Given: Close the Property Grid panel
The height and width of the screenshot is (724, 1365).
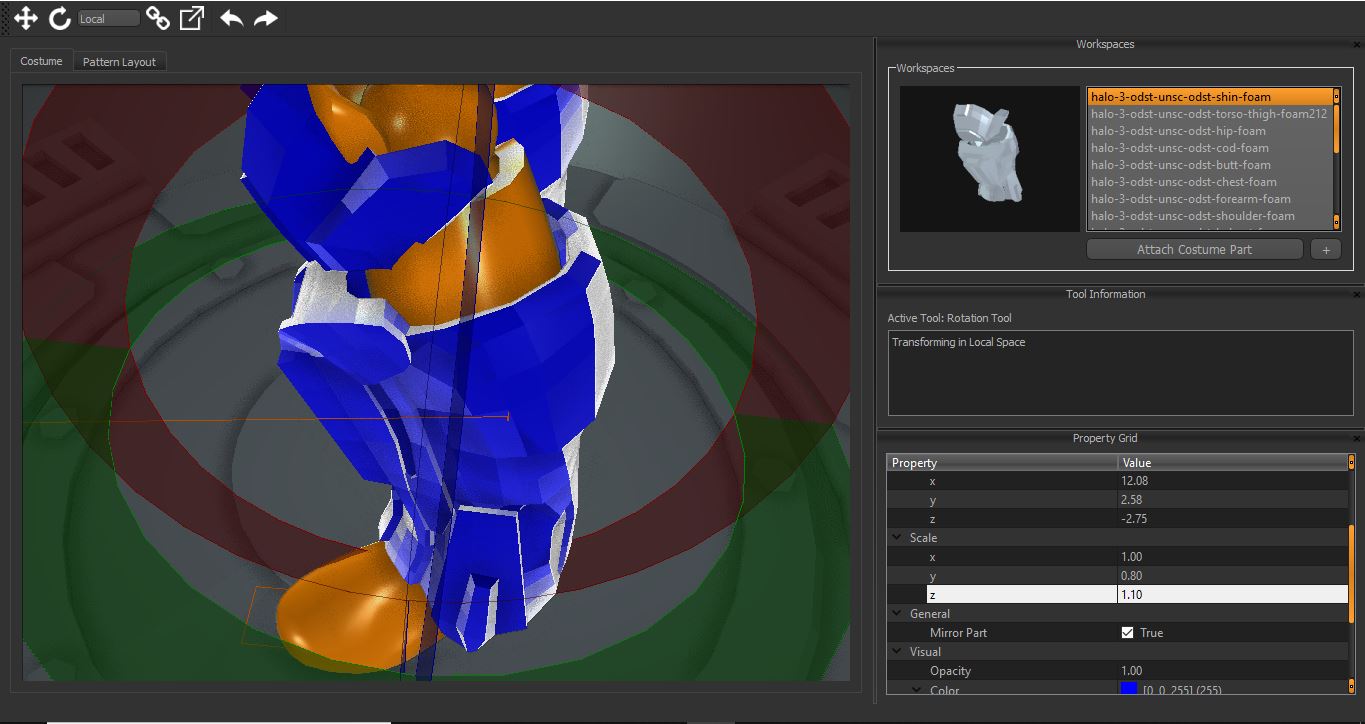Looking at the screenshot, I should [1356, 438].
